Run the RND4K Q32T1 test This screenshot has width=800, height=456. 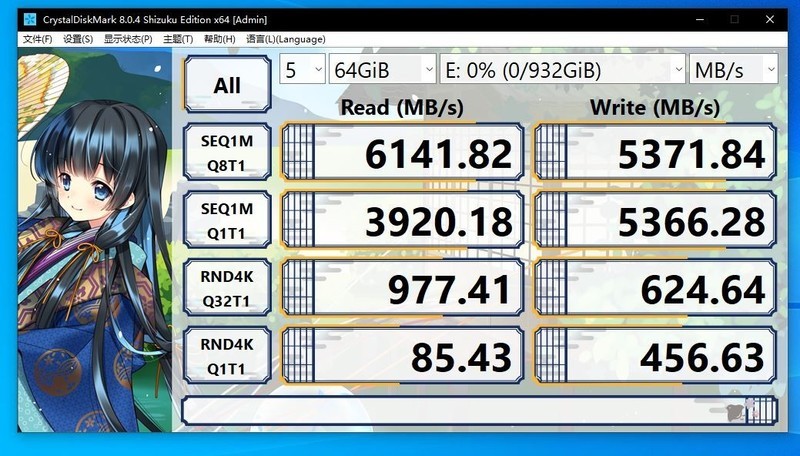click(227, 288)
